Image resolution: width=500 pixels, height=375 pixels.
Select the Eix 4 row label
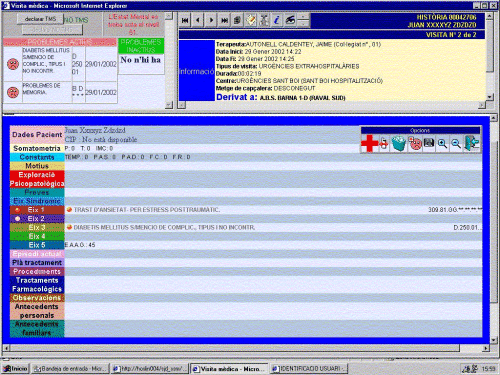pyautogui.click(x=37, y=236)
